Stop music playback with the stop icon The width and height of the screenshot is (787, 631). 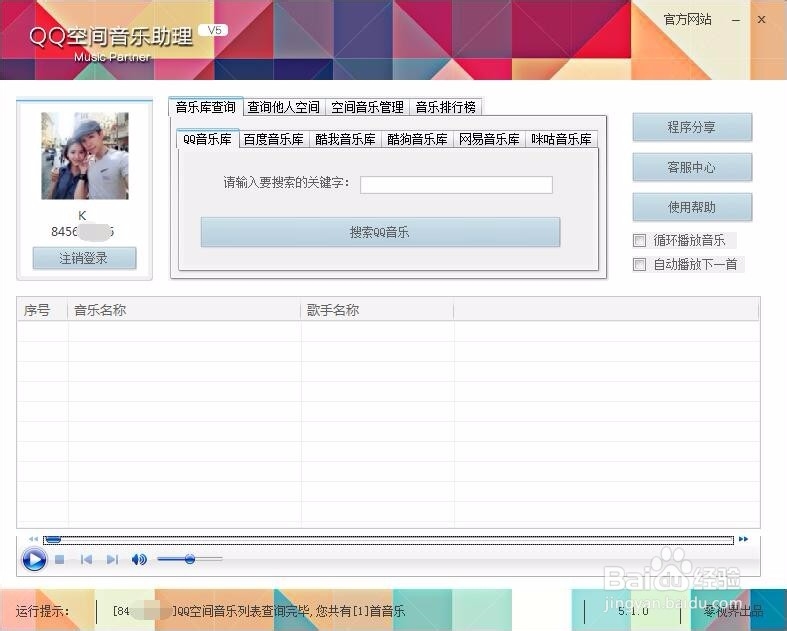point(60,559)
